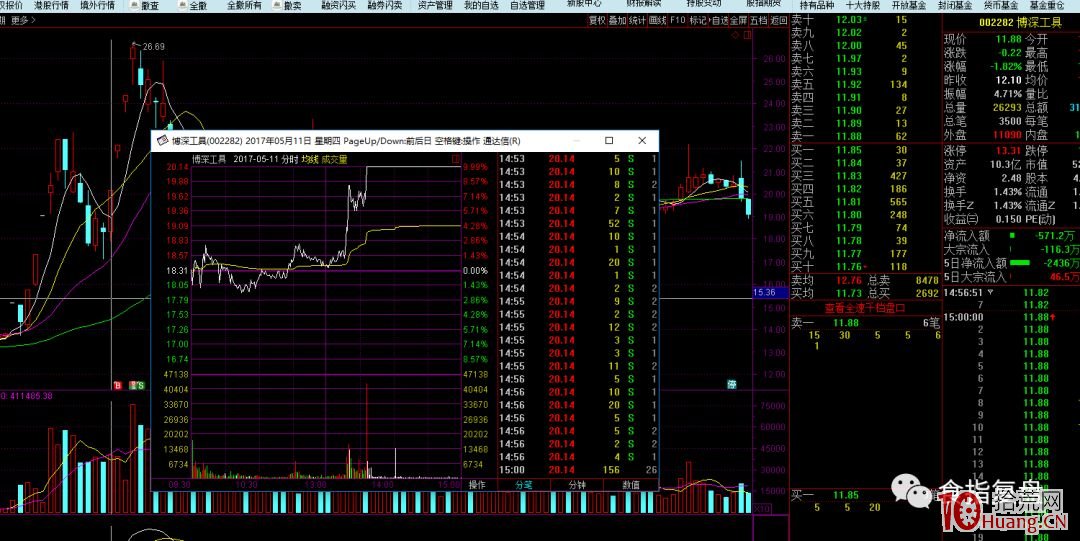Click the 撤卖 toolbar icon
The image size is (1080, 541).
click(276, 6)
